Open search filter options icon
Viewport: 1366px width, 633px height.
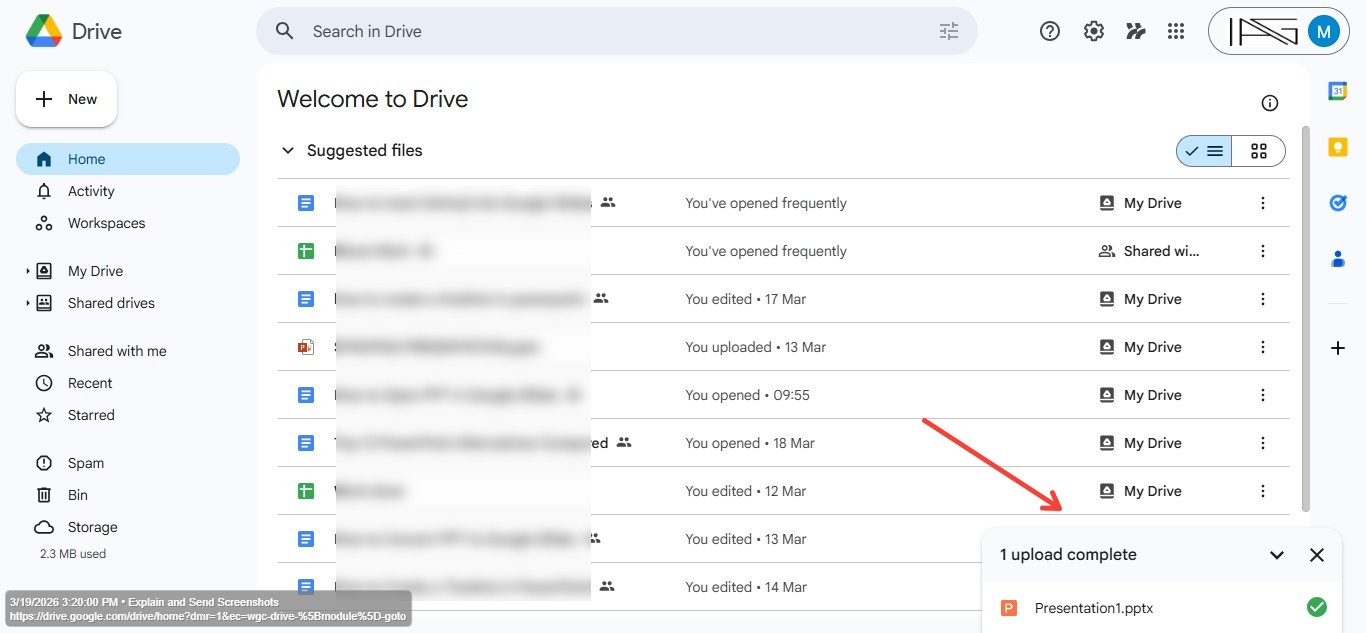[x=948, y=31]
